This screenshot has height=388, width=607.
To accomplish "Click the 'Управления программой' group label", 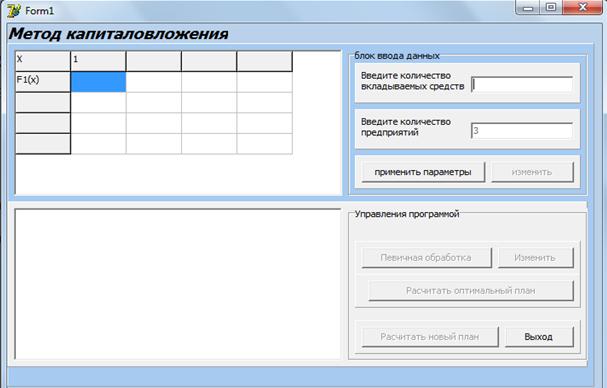I will [407, 214].
